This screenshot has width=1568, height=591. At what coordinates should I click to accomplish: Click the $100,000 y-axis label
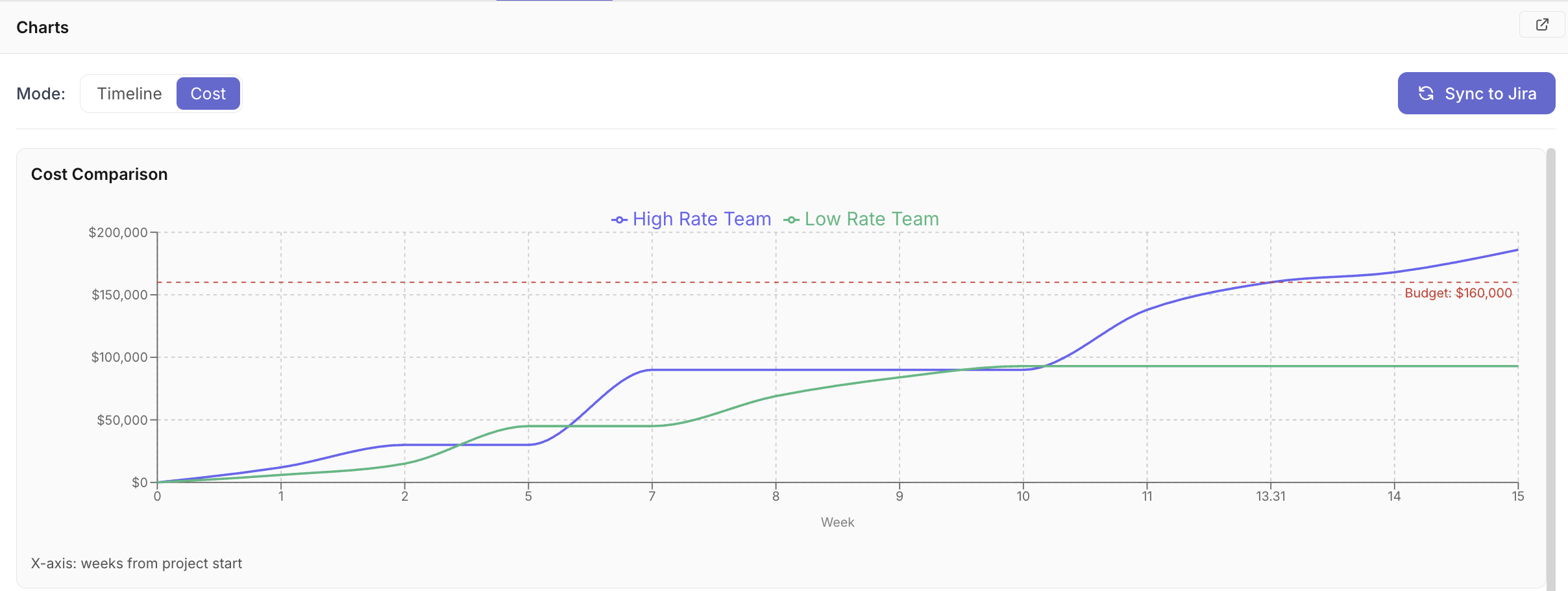[119, 357]
